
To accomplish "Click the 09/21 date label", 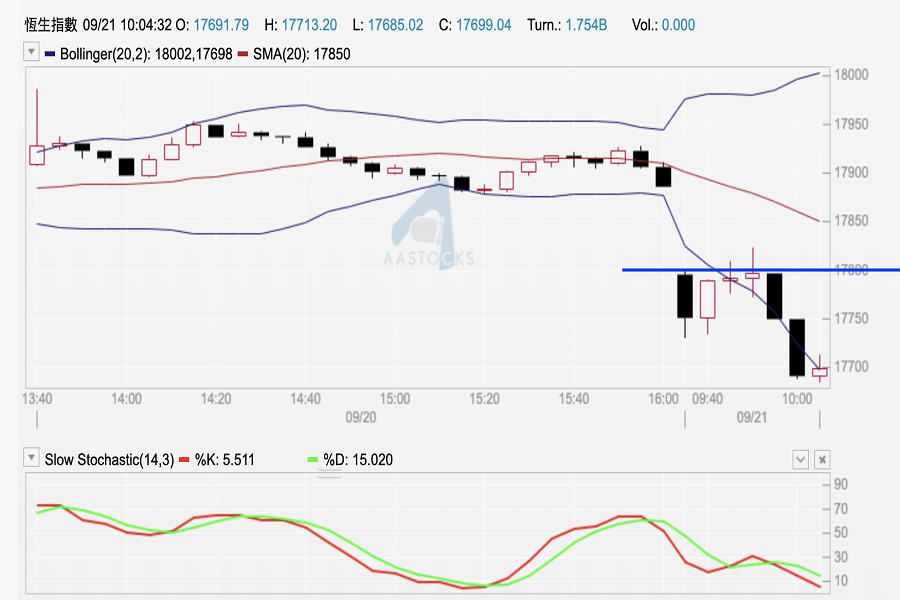I will point(752,417).
